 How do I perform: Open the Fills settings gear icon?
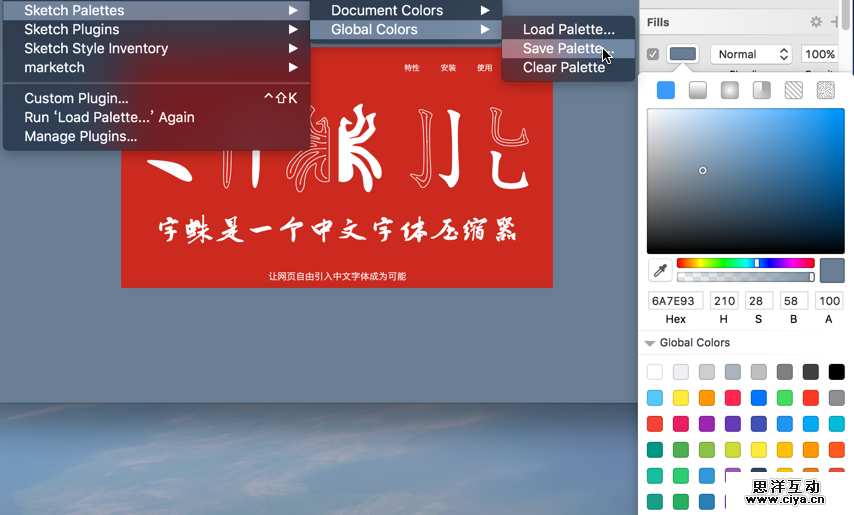pos(816,22)
